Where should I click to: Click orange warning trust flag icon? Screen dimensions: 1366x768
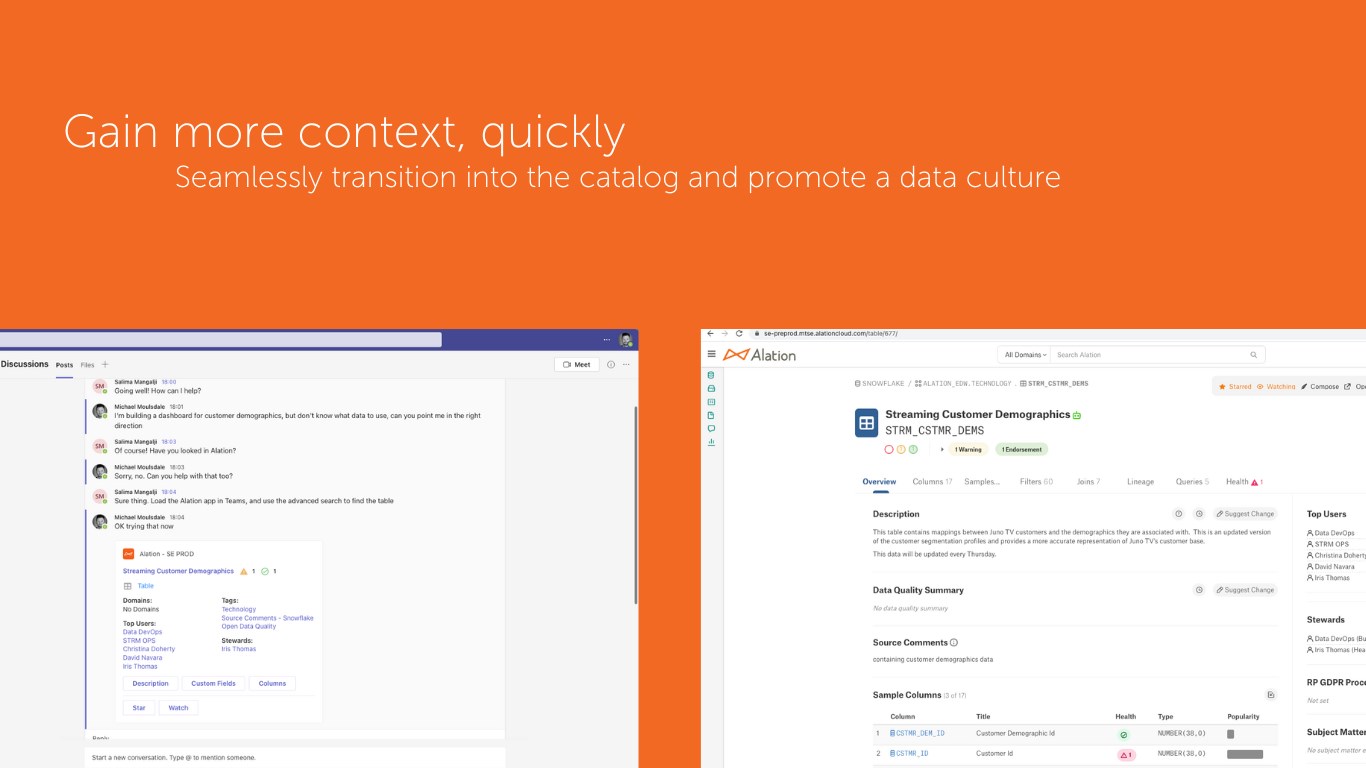(901, 449)
